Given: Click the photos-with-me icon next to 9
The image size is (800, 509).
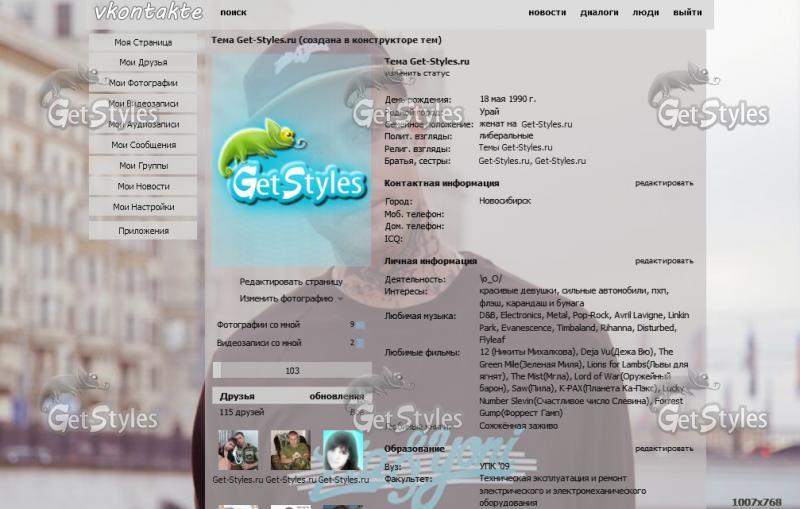Looking at the screenshot, I should 360,325.
